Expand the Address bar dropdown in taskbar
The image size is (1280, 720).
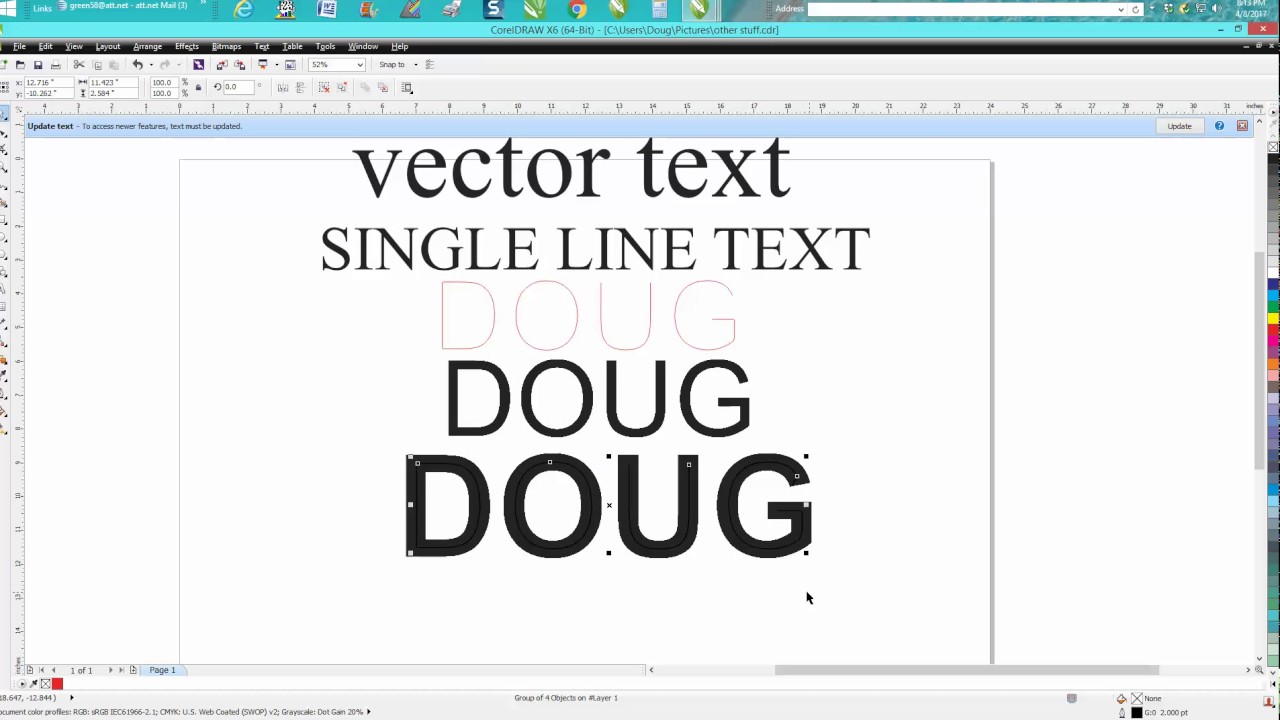[1121, 9]
